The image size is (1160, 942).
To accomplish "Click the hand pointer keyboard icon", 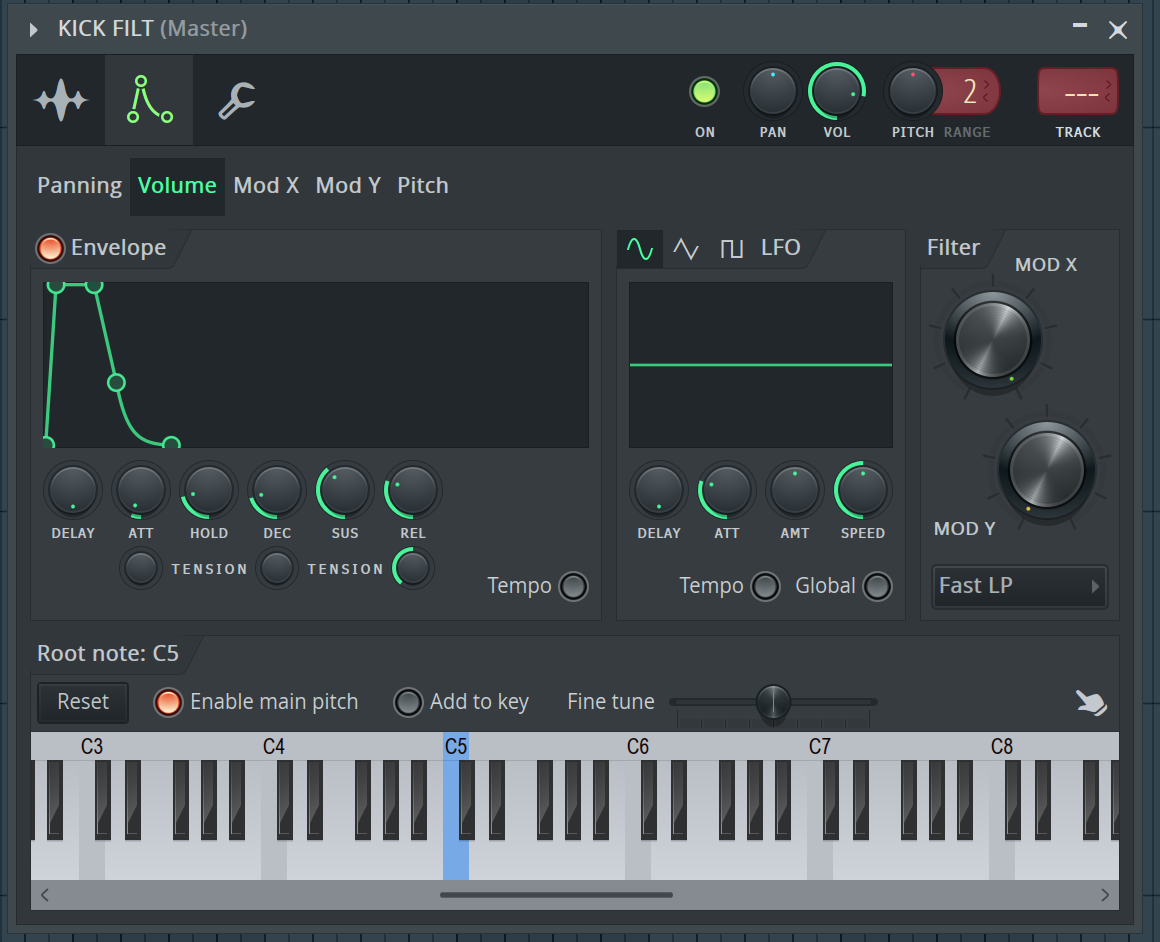I will 1091,702.
